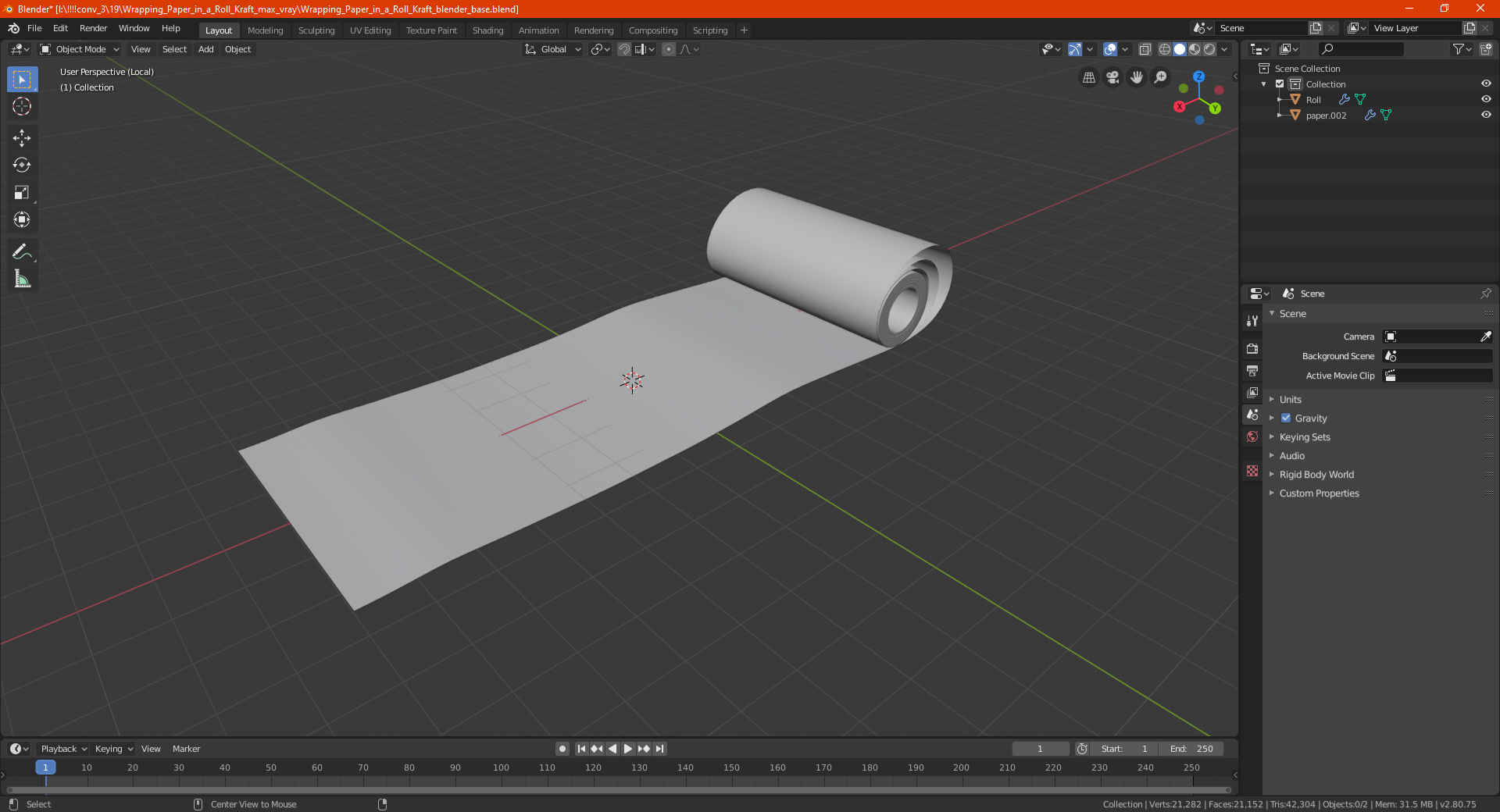Click the current frame number field

[x=1040, y=749]
